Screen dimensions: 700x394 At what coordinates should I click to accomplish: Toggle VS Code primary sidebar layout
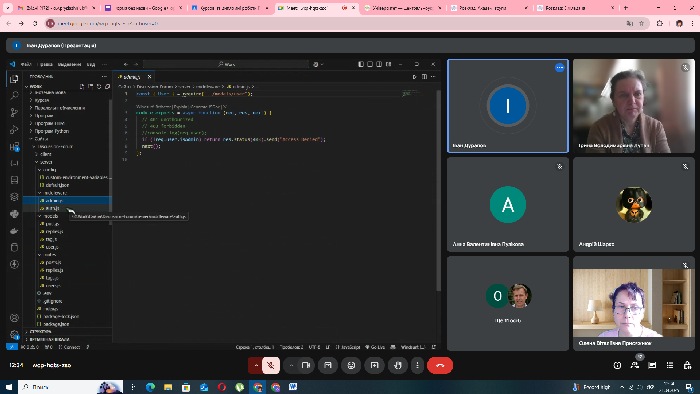click(x=361, y=64)
